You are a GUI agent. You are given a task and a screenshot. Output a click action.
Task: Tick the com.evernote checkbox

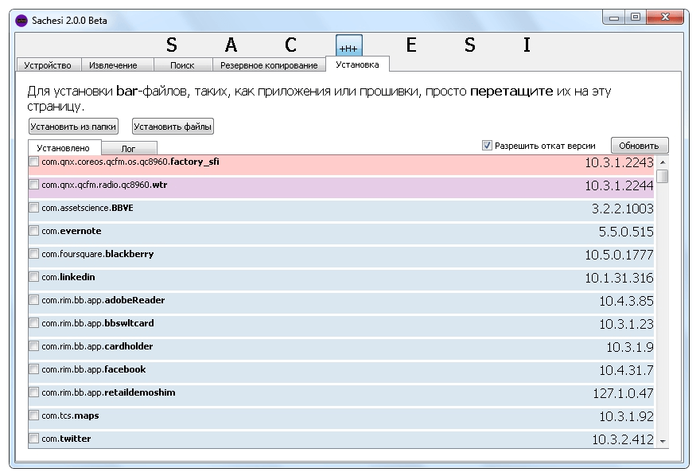(34, 231)
